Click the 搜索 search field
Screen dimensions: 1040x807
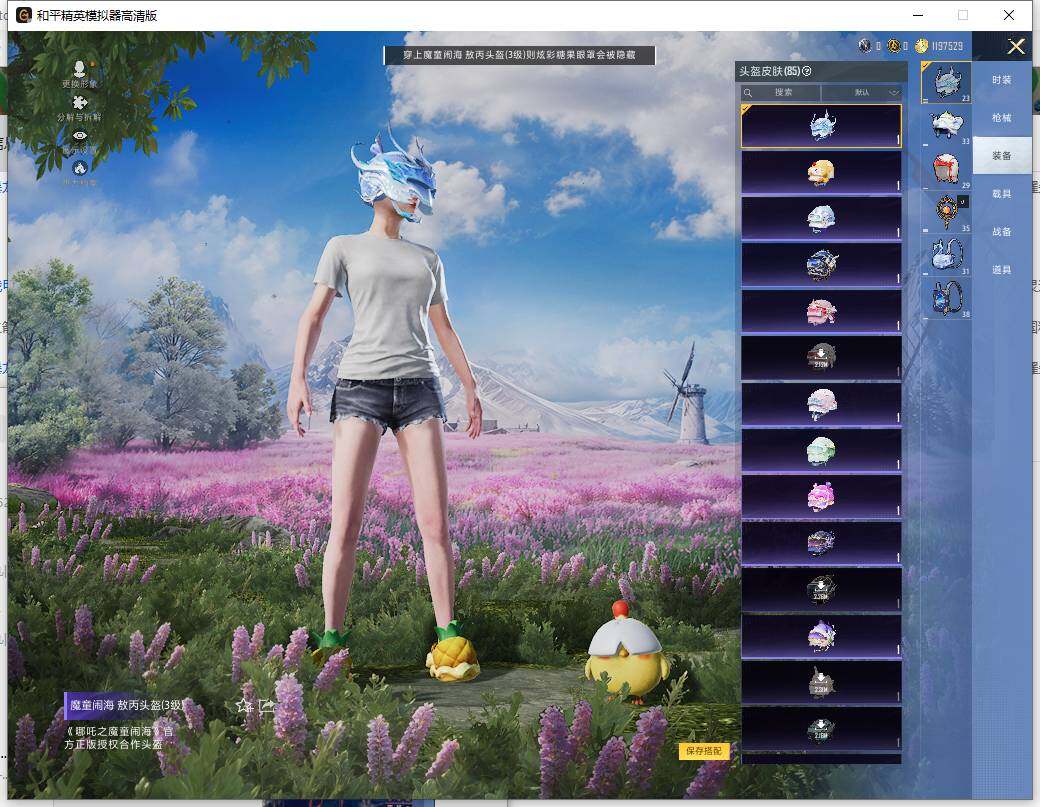point(781,93)
